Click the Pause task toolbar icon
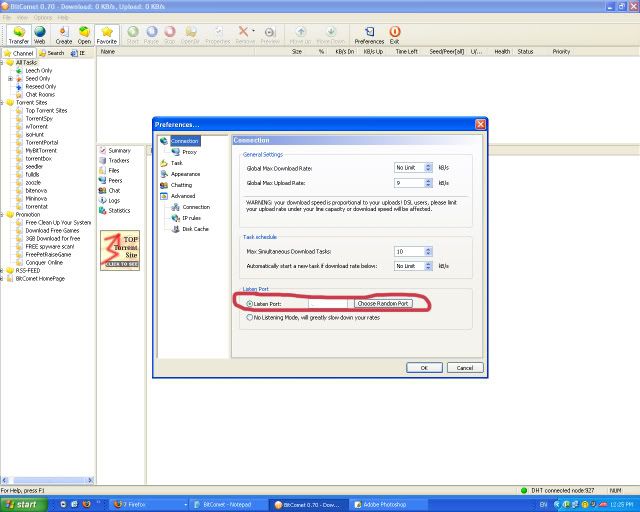The width and height of the screenshot is (640, 512). point(151,35)
